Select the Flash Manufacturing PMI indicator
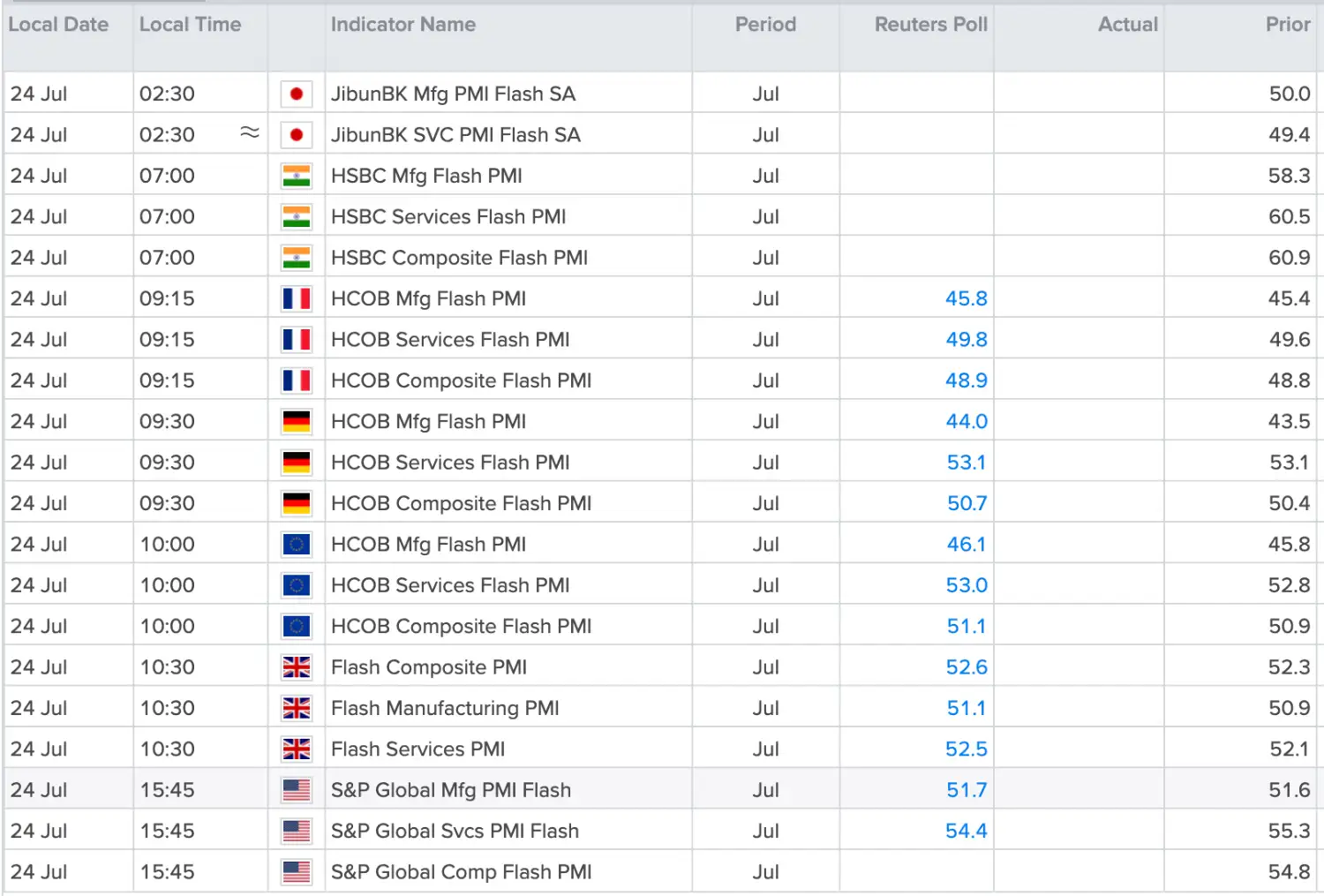The width and height of the screenshot is (1324, 896). [x=445, y=708]
